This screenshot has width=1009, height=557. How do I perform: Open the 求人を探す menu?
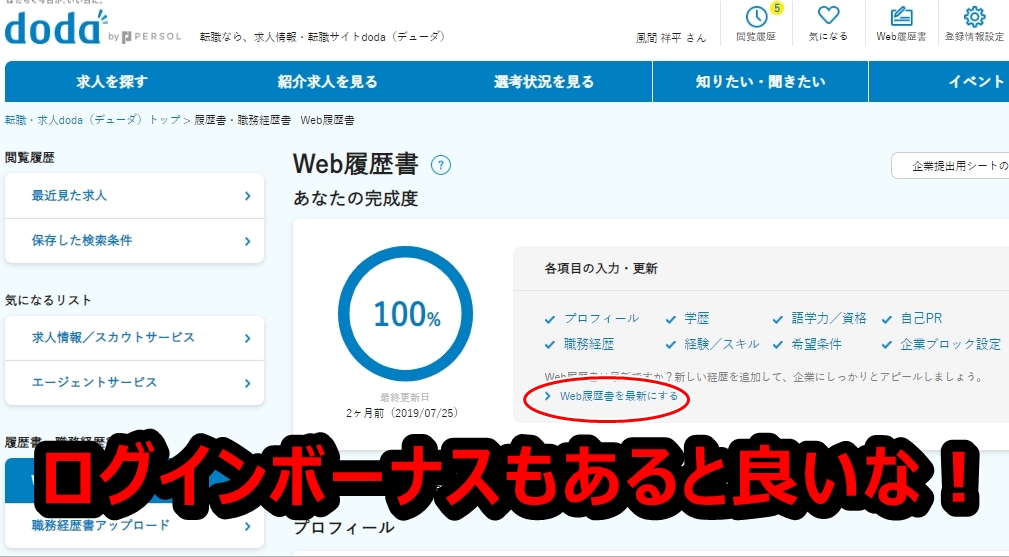[113, 82]
